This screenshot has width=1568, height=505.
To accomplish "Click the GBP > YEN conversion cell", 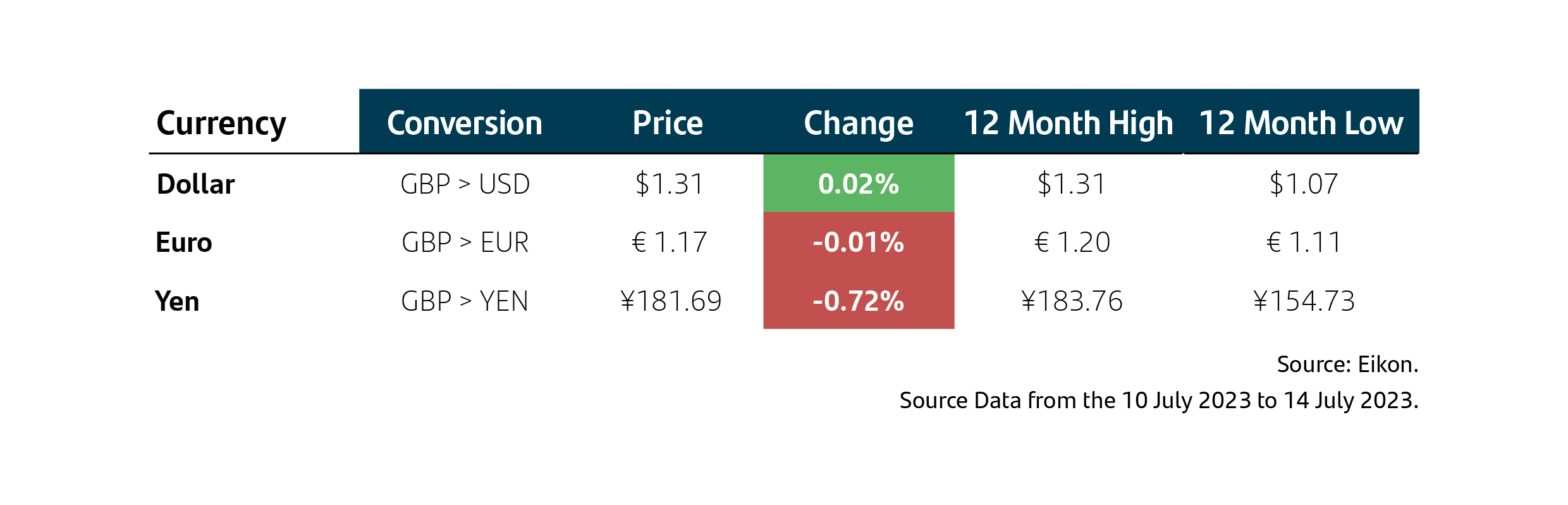I will point(465,301).
